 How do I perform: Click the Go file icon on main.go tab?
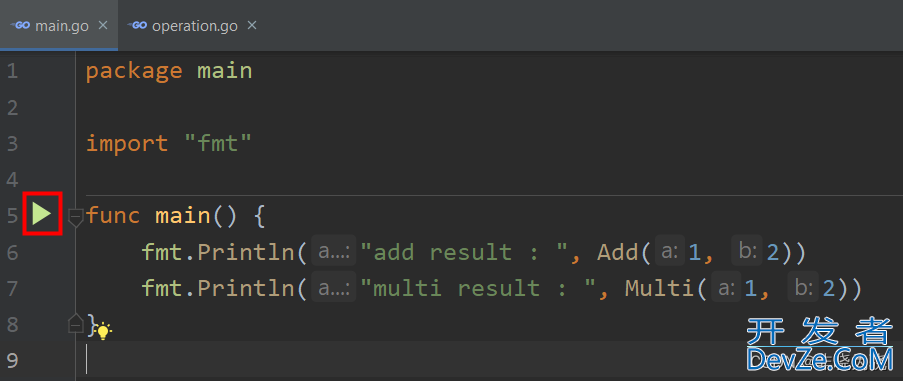21,25
